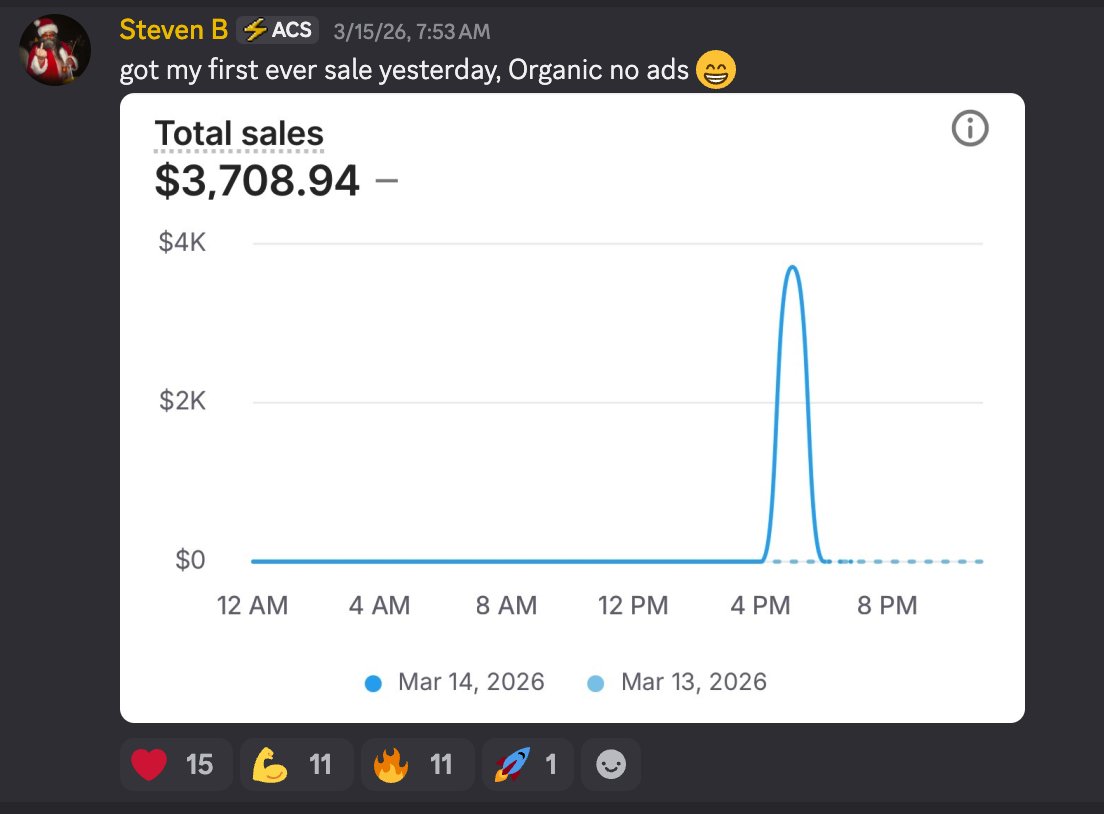Click the add reaction smiley icon
Viewport: 1104px width, 814px height.
[x=610, y=764]
